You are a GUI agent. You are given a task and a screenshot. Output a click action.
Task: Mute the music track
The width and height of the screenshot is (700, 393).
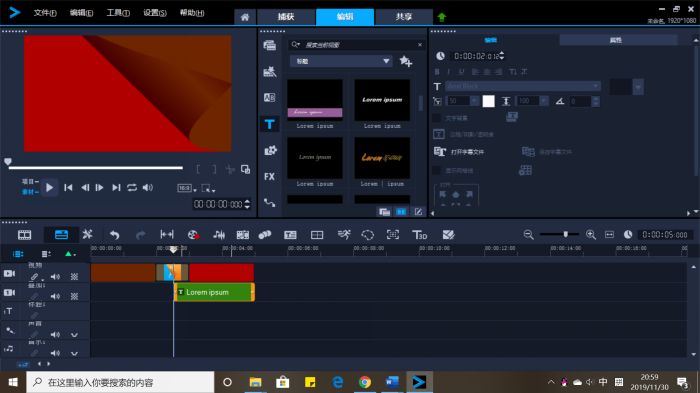click(x=55, y=353)
